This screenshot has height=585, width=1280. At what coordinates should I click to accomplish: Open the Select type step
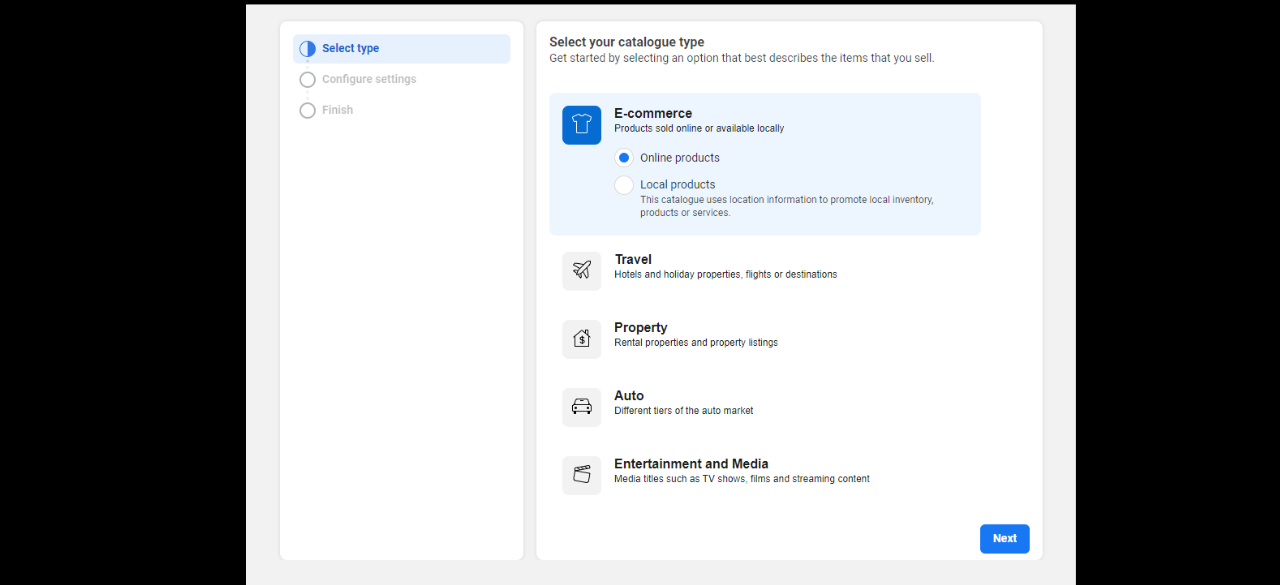pos(401,48)
